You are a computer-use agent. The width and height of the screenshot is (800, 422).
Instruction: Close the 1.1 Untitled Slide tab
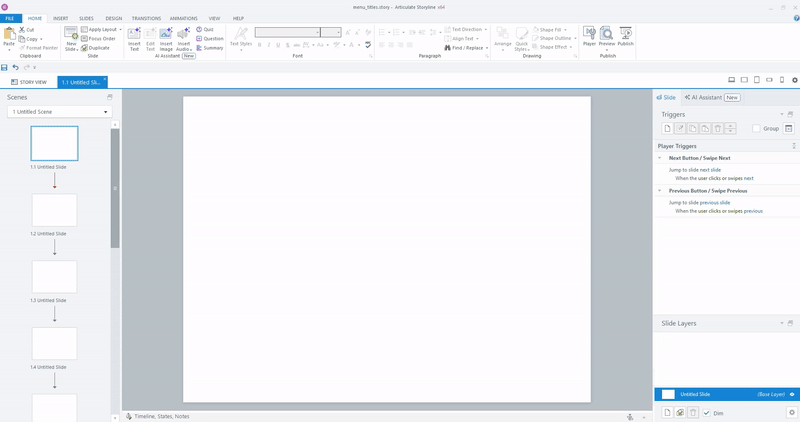(x=105, y=79)
